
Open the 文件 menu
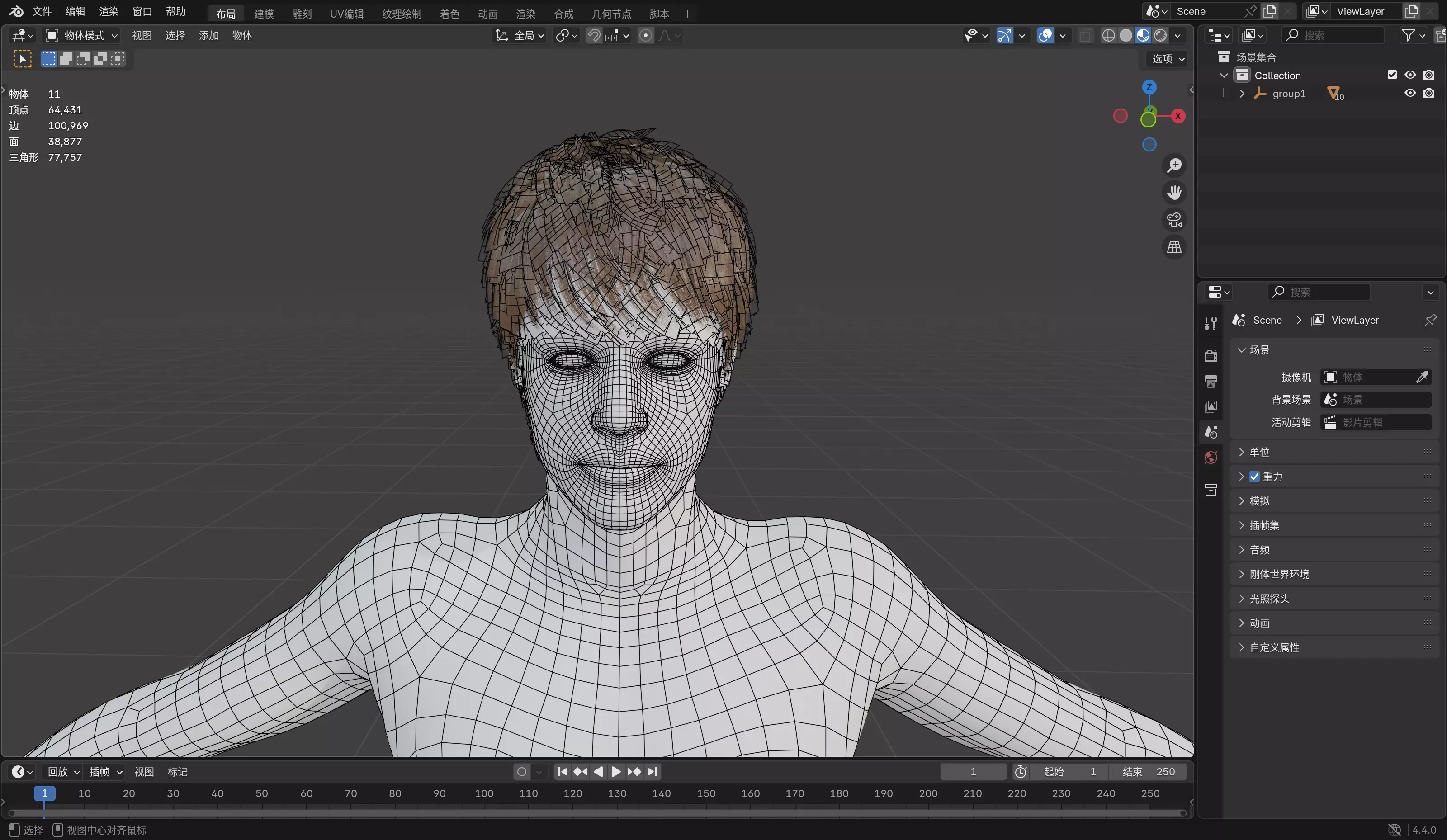(x=42, y=11)
